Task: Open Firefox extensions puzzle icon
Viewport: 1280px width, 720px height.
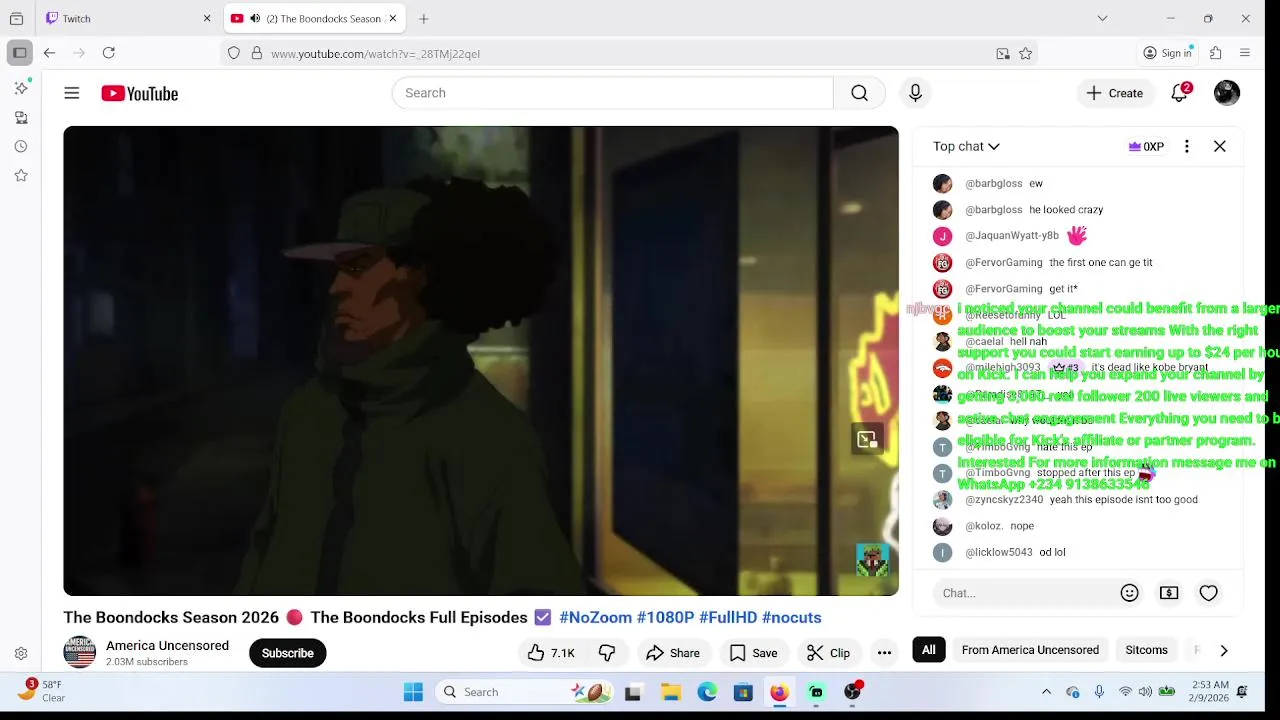Action: (x=1216, y=53)
